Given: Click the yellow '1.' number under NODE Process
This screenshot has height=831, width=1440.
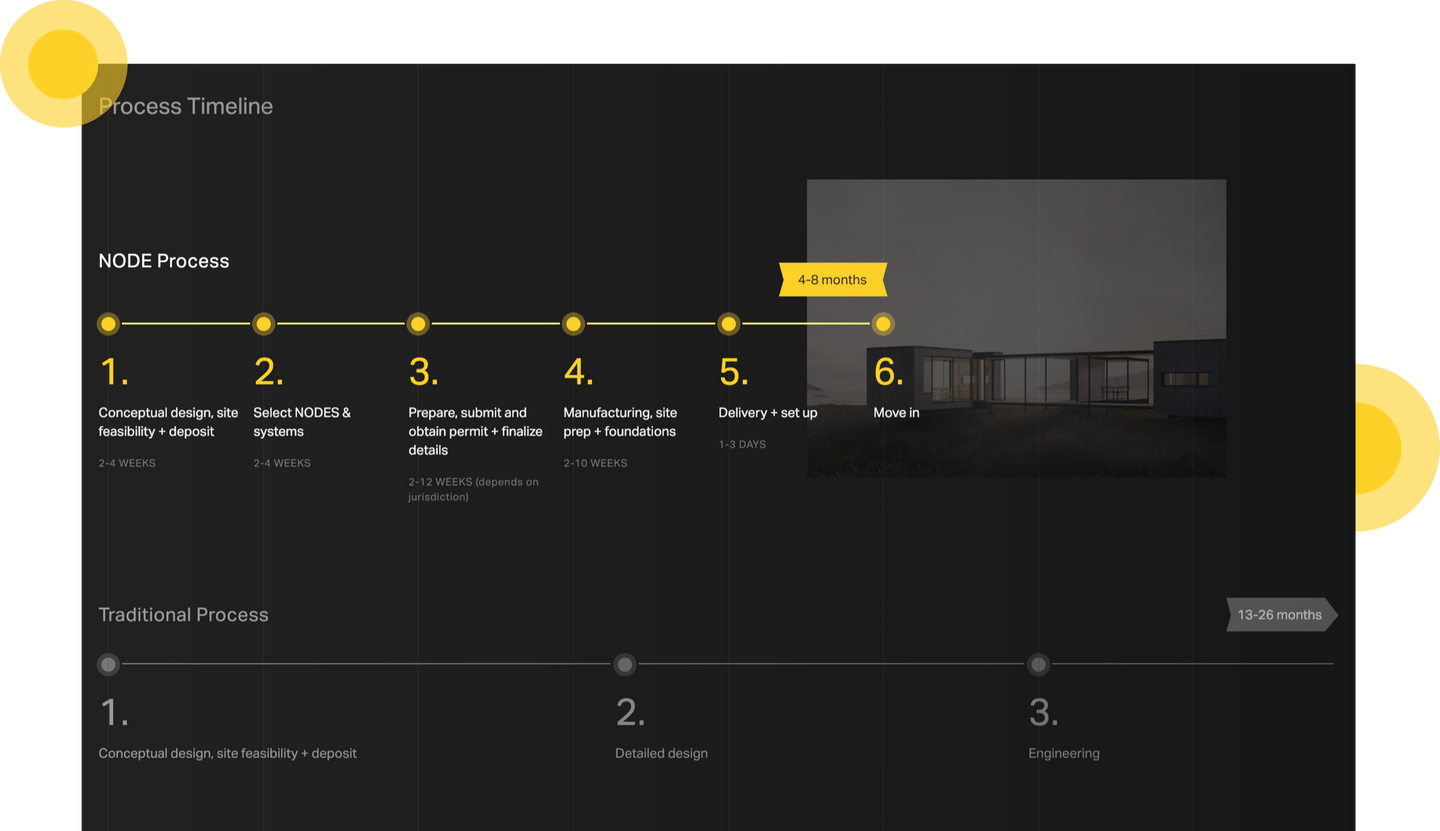Looking at the screenshot, I should tap(114, 372).
